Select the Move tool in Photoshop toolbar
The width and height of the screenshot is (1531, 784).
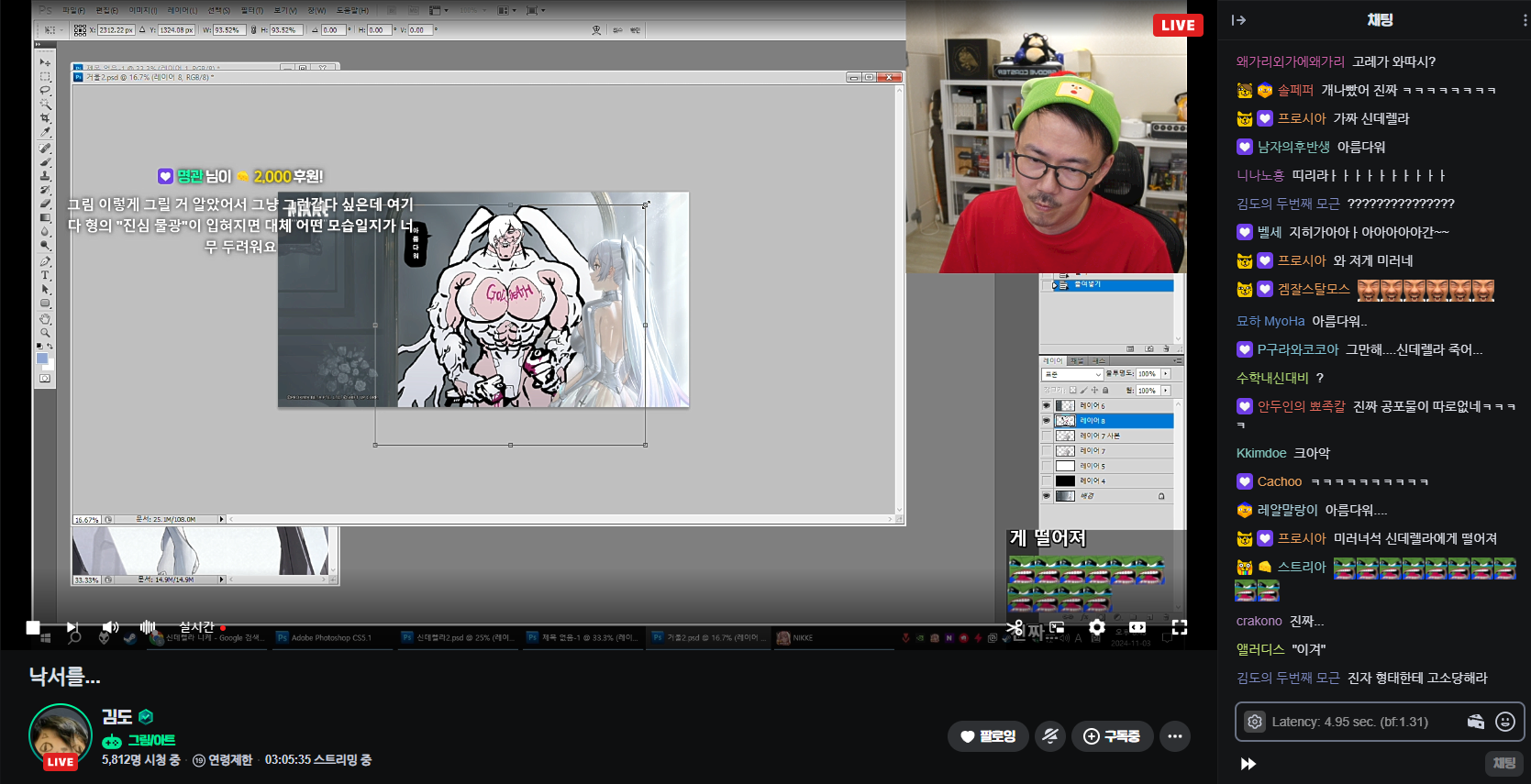(x=45, y=62)
